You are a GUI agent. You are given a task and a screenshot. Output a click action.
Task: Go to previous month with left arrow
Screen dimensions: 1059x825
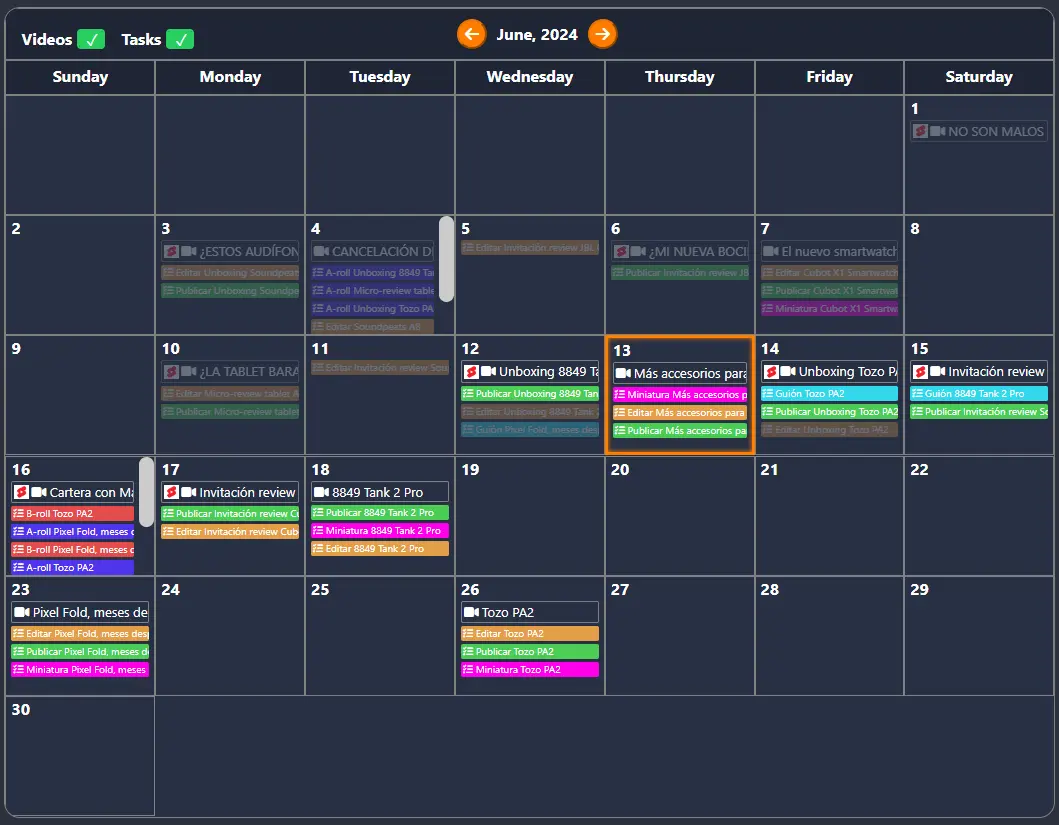point(471,34)
